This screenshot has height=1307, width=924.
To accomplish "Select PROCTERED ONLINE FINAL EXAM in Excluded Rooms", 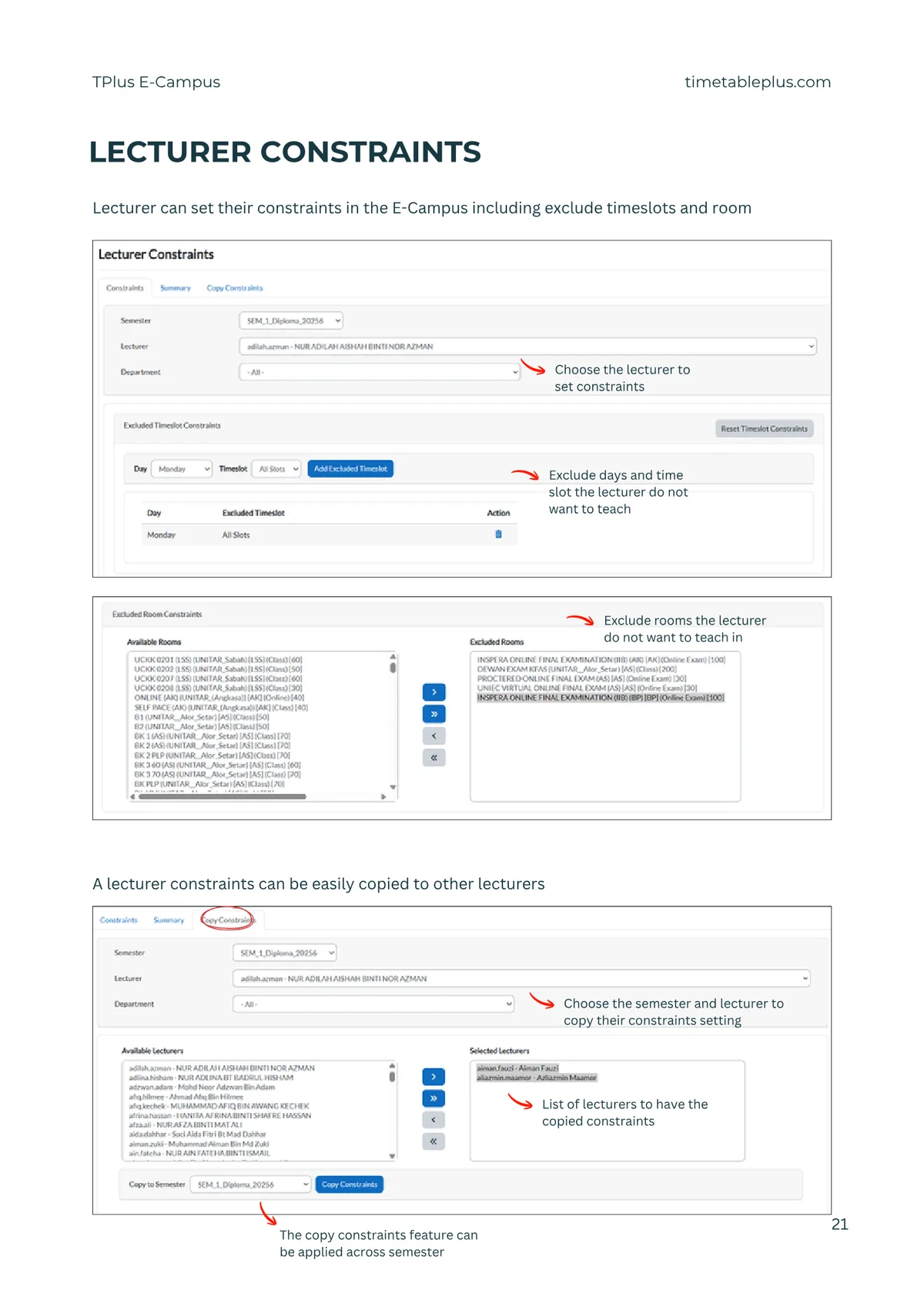I will click(581, 679).
